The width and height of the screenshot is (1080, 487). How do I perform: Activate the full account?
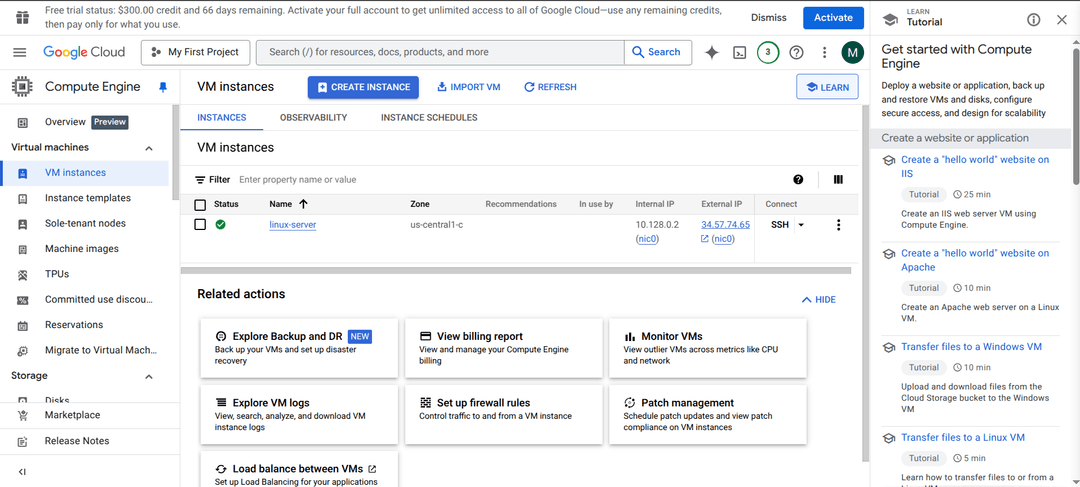(x=833, y=18)
